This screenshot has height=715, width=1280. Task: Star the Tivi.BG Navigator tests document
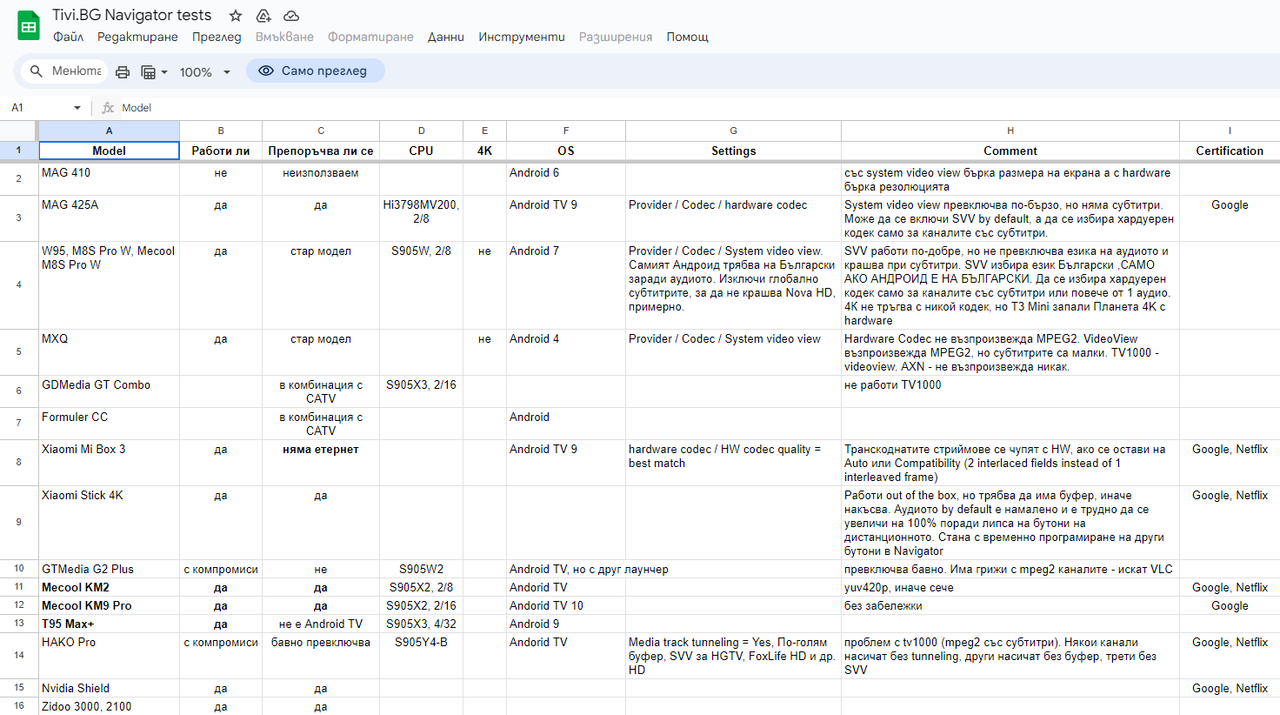(x=235, y=16)
